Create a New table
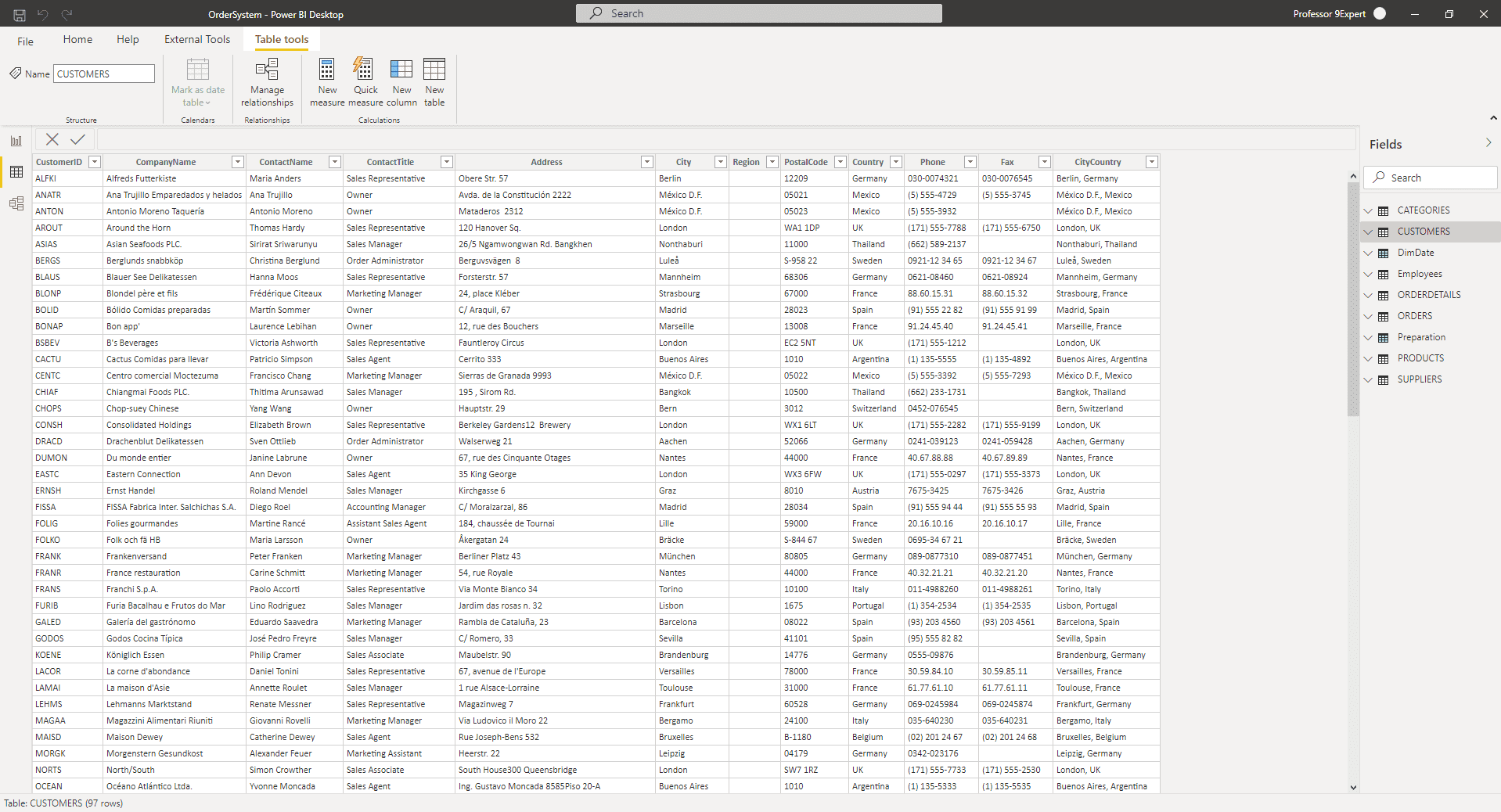Viewport: 1501px width, 812px height. [434, 81]
